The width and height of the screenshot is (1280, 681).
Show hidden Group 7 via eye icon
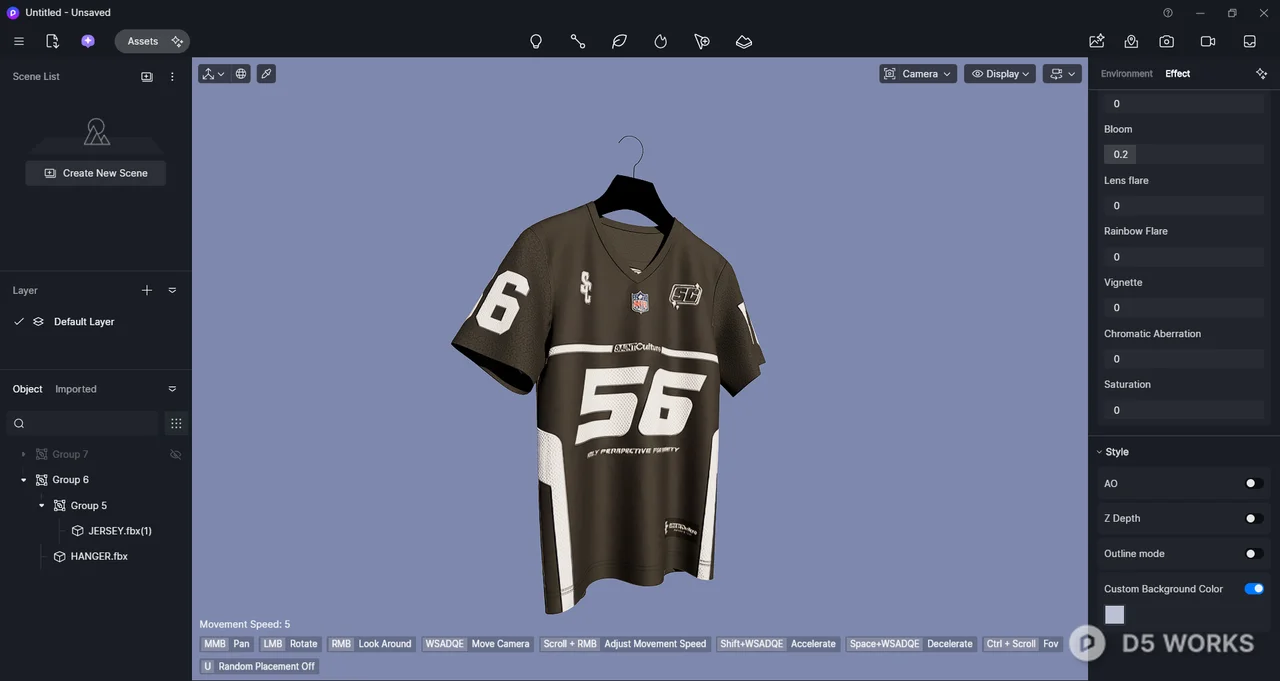point(176,455)
